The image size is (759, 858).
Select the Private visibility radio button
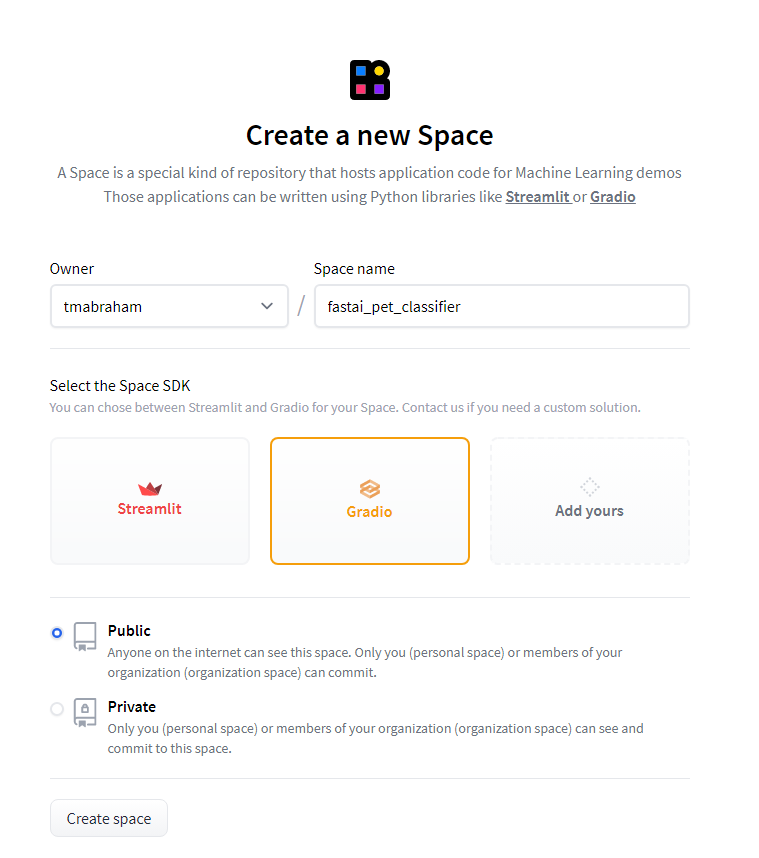click(x=57, y=709)
